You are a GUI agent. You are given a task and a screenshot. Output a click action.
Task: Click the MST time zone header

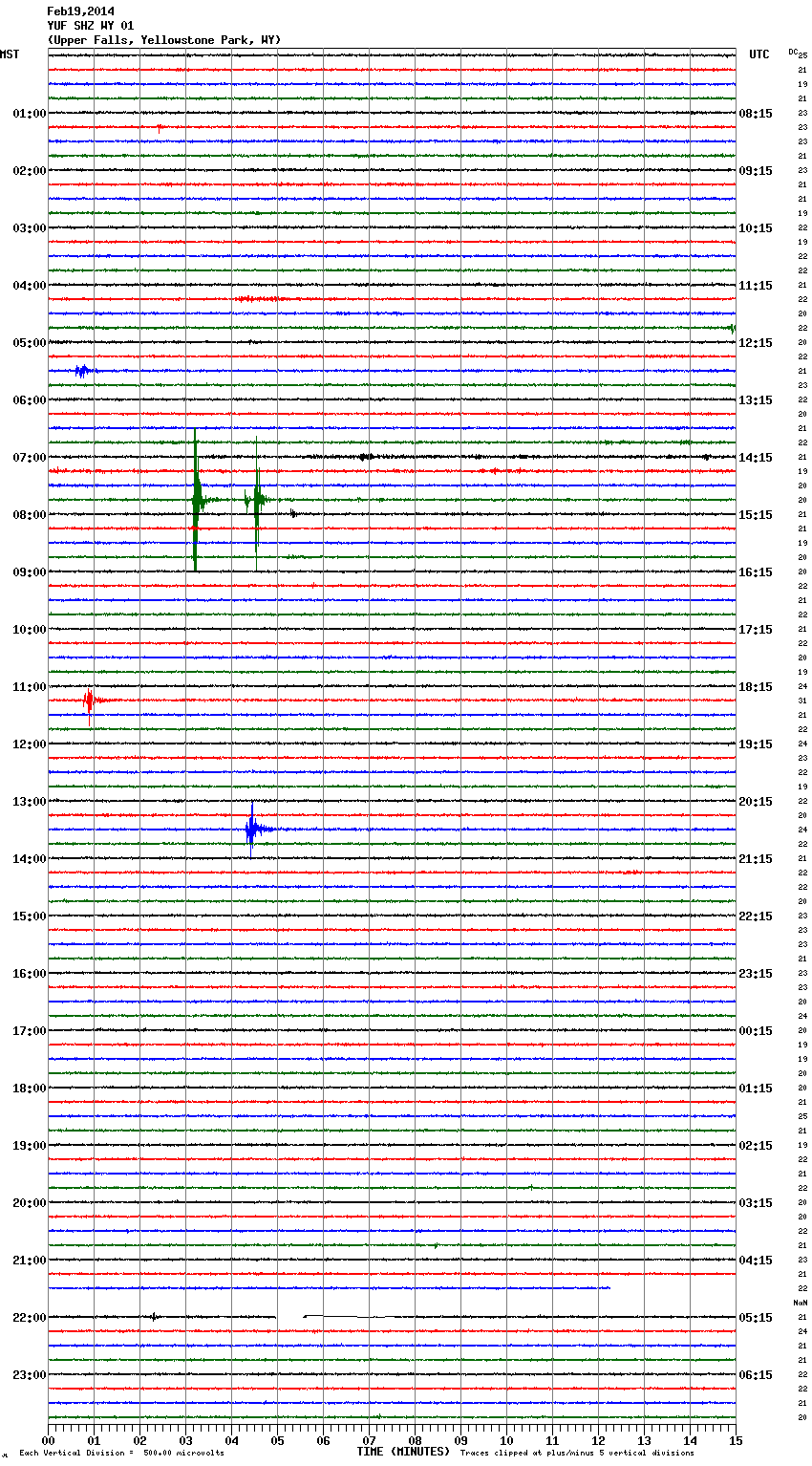click(x=10, y=54)
